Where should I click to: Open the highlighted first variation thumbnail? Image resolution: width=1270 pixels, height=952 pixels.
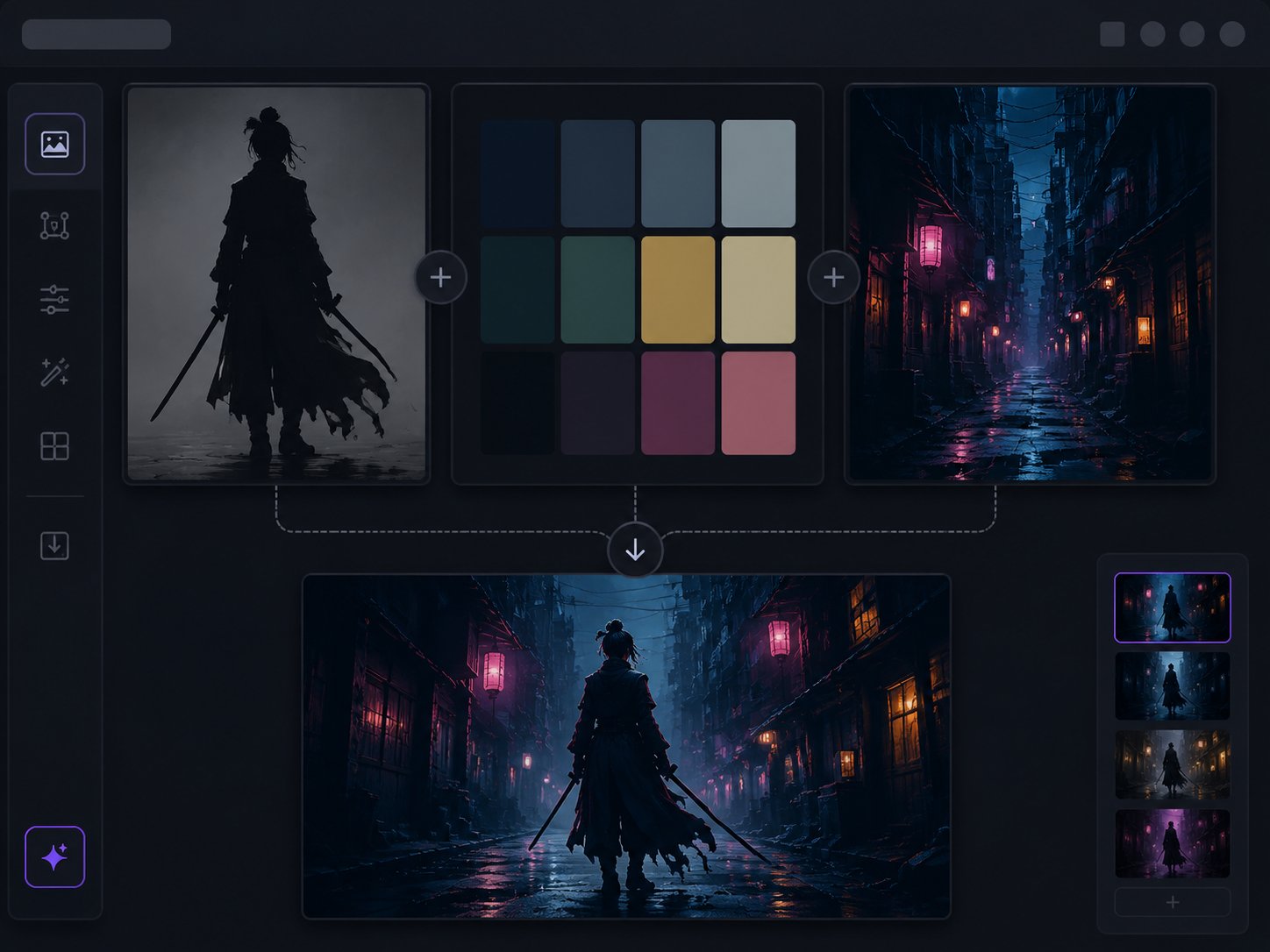(1172, 607)
